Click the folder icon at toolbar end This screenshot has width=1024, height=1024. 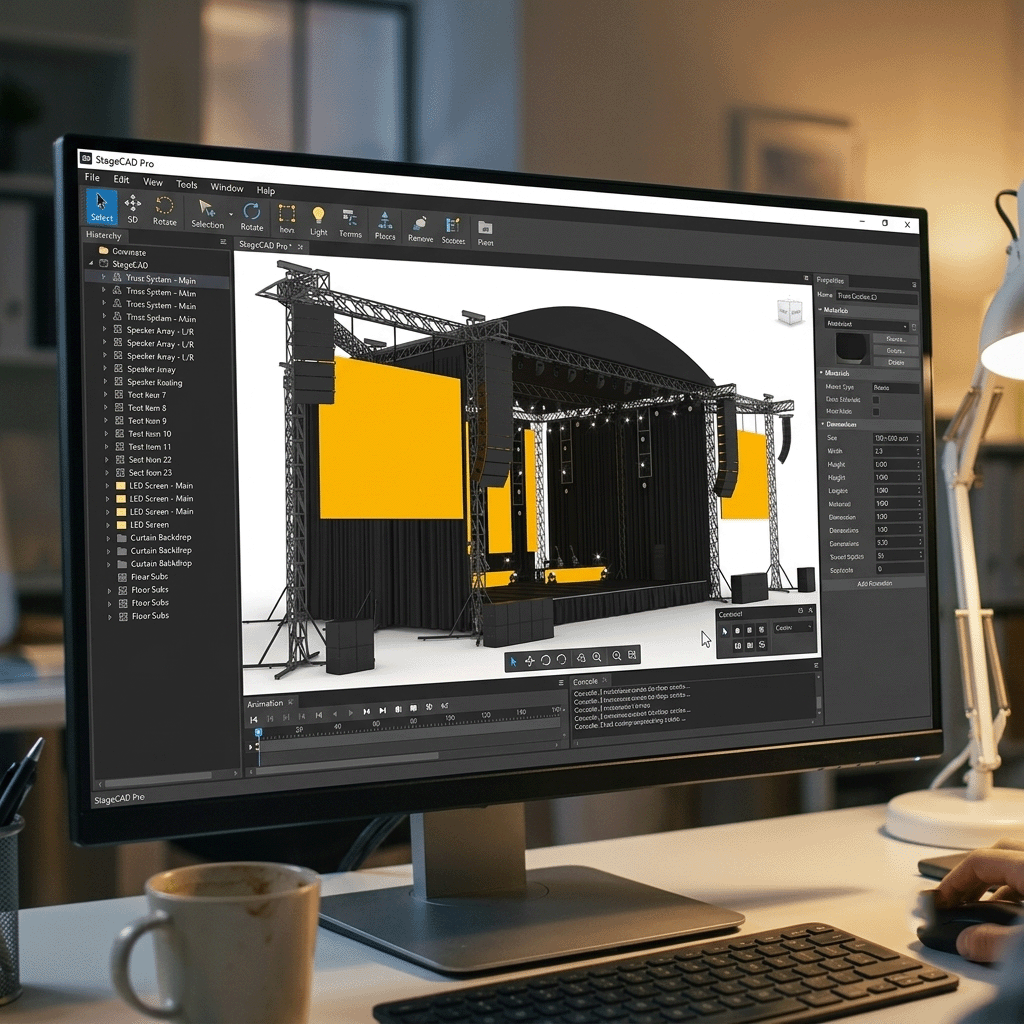click(x=485, y=232)
